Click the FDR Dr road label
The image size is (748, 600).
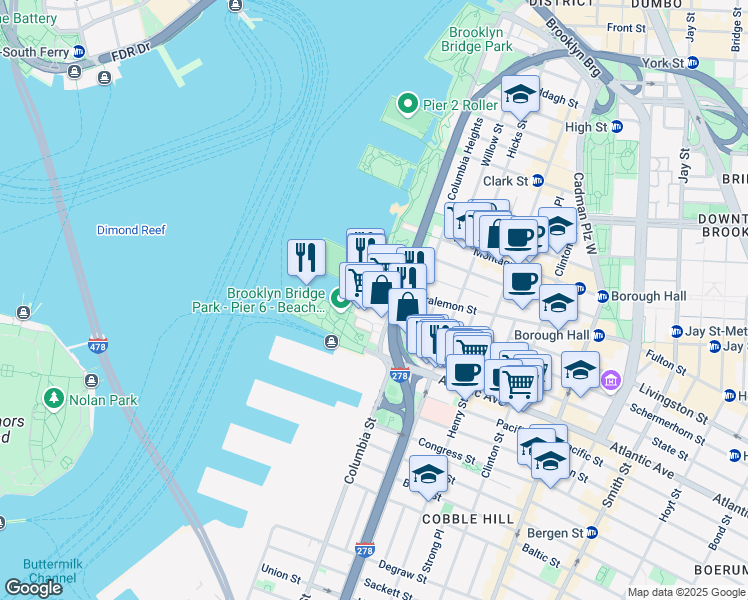point(131,52)
